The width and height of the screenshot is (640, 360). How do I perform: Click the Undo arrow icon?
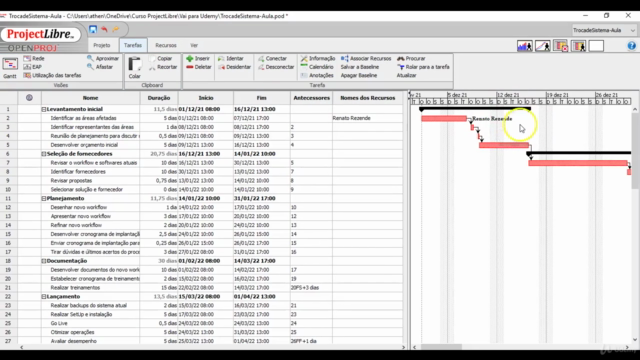click(104, 29)
